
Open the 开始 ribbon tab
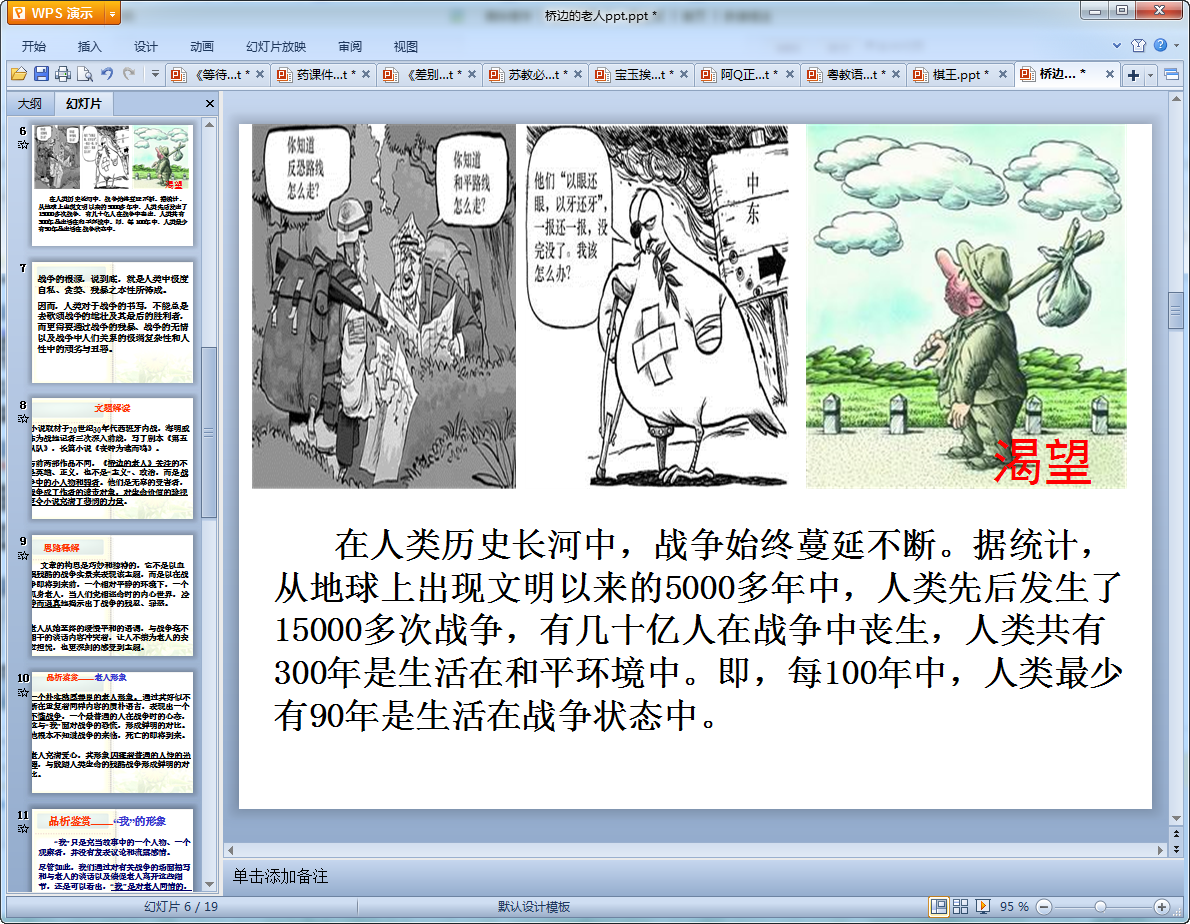pyautogui.click(x=33, y=46)
